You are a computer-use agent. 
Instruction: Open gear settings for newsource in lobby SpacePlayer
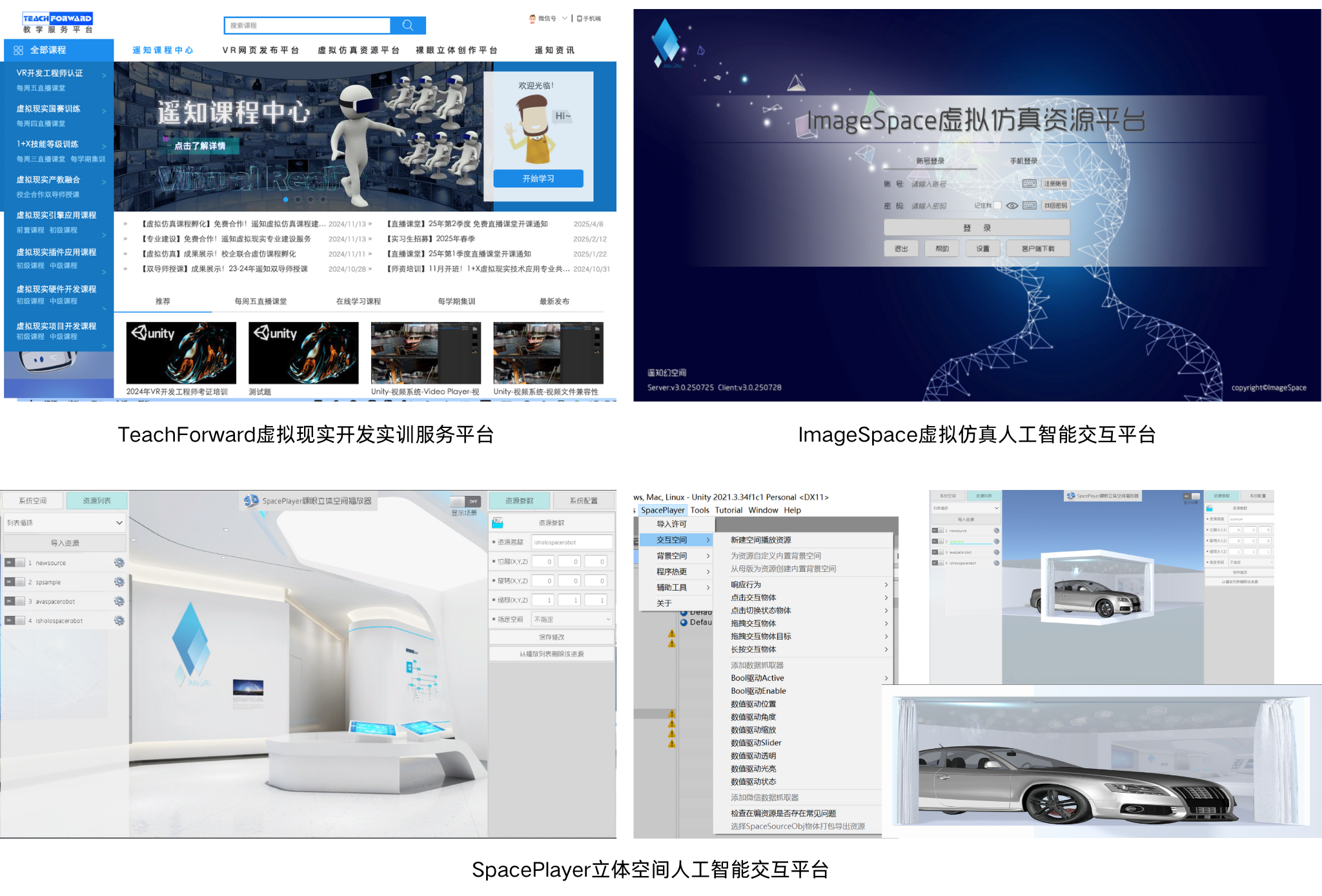119,563
